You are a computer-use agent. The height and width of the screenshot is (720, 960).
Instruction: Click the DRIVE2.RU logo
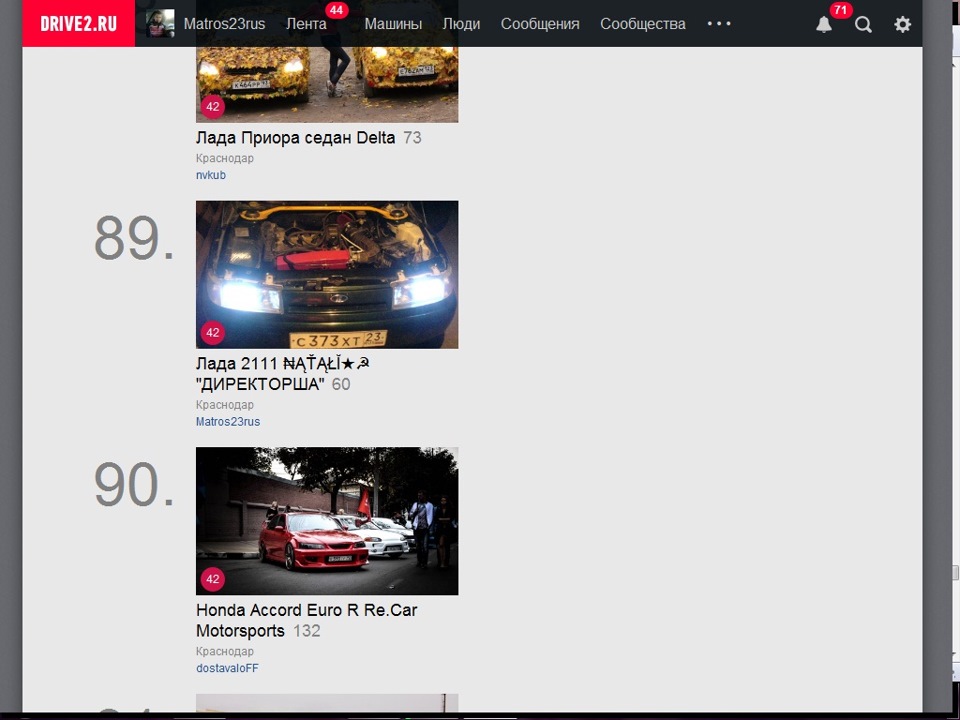[x=78, y=23]
